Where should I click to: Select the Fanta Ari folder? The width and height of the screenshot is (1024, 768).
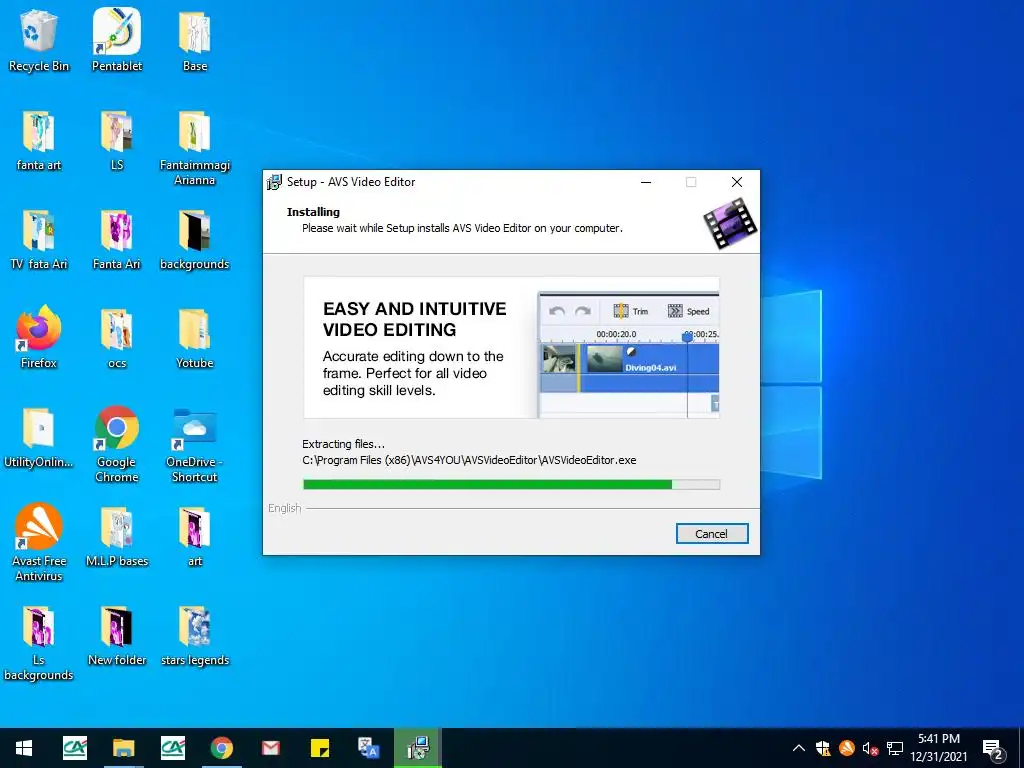[117, 240]
